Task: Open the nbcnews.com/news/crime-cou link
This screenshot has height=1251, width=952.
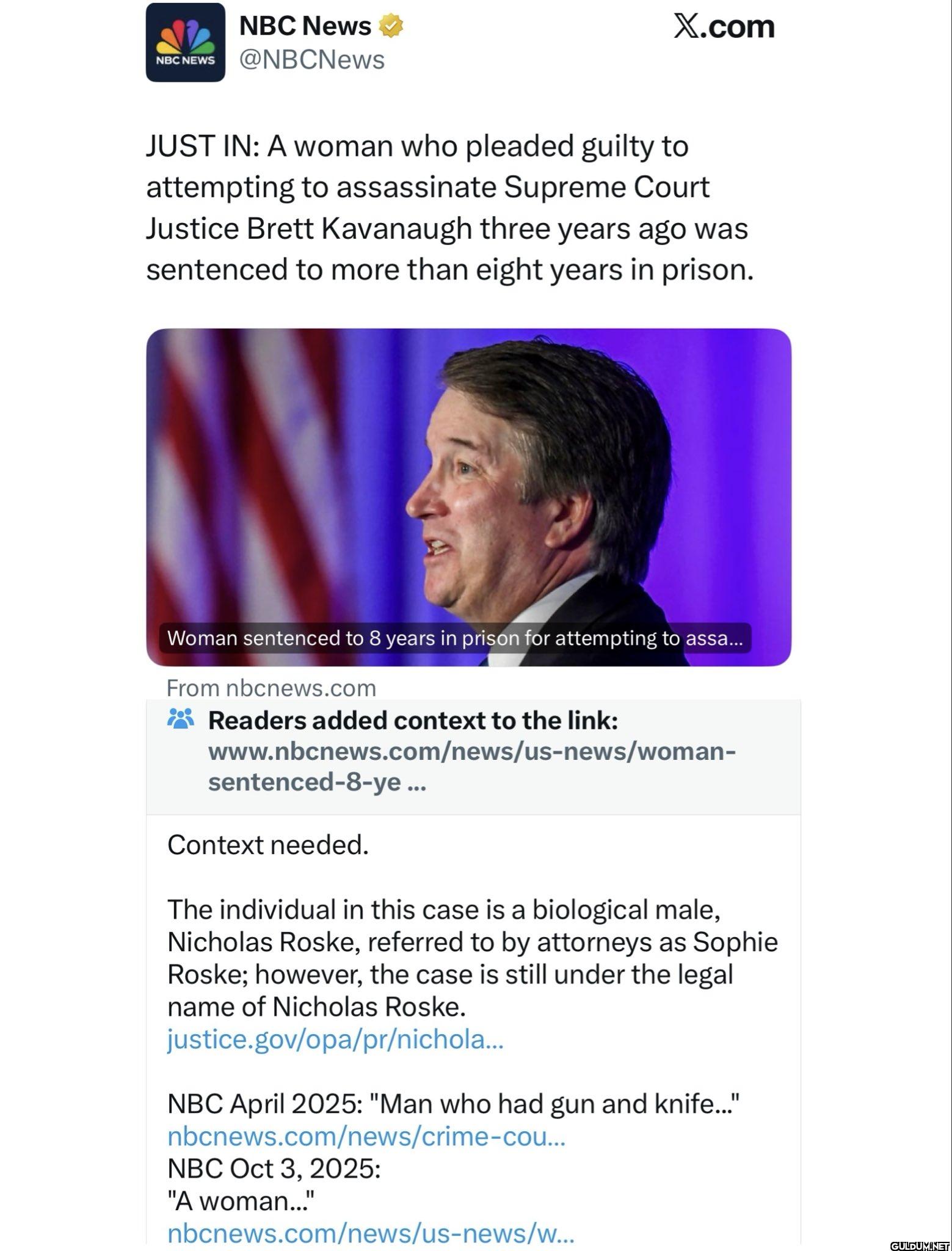Action: coord(366,1136)
